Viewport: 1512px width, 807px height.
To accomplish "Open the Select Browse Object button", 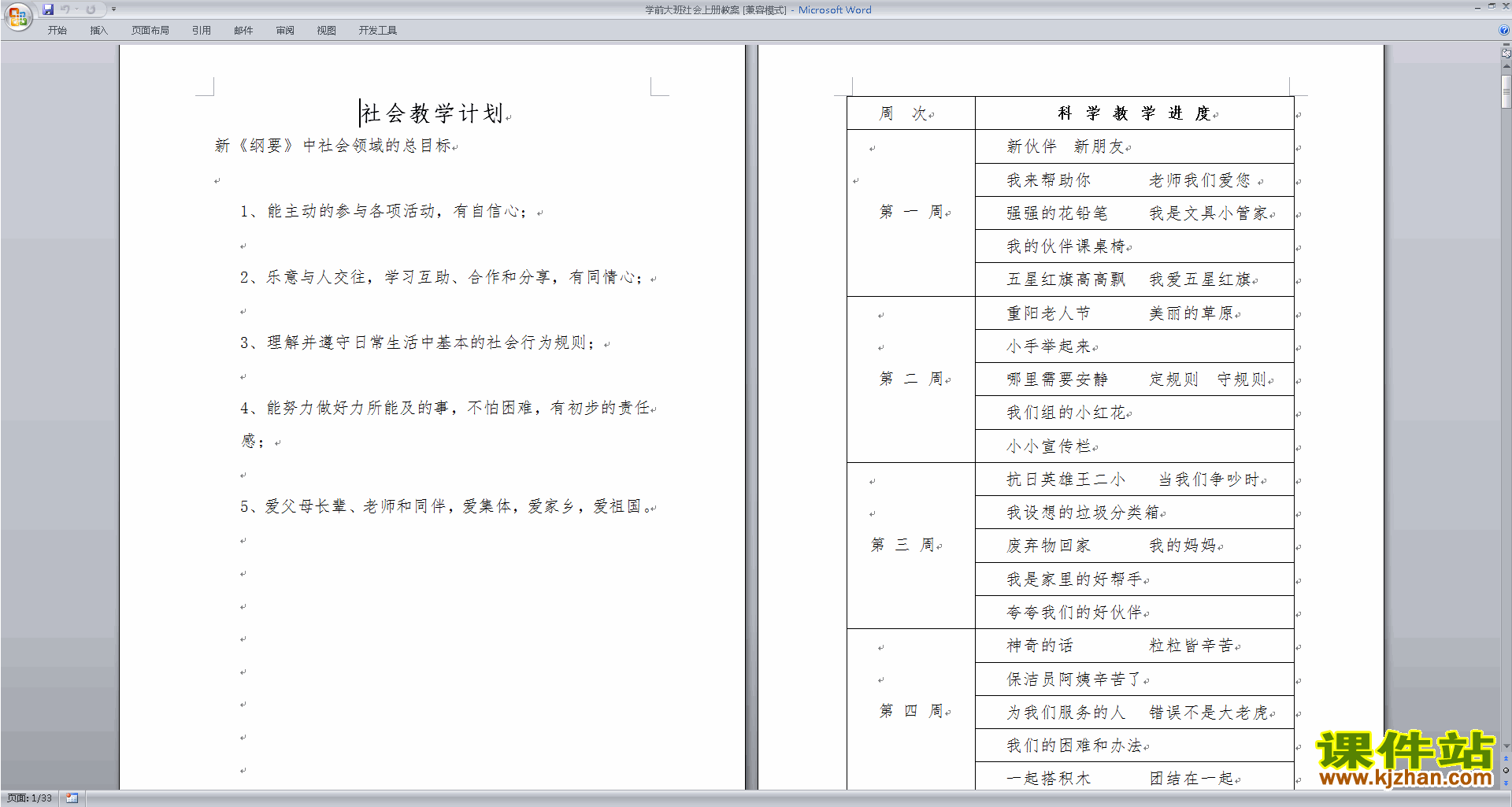I will 1506,770.
